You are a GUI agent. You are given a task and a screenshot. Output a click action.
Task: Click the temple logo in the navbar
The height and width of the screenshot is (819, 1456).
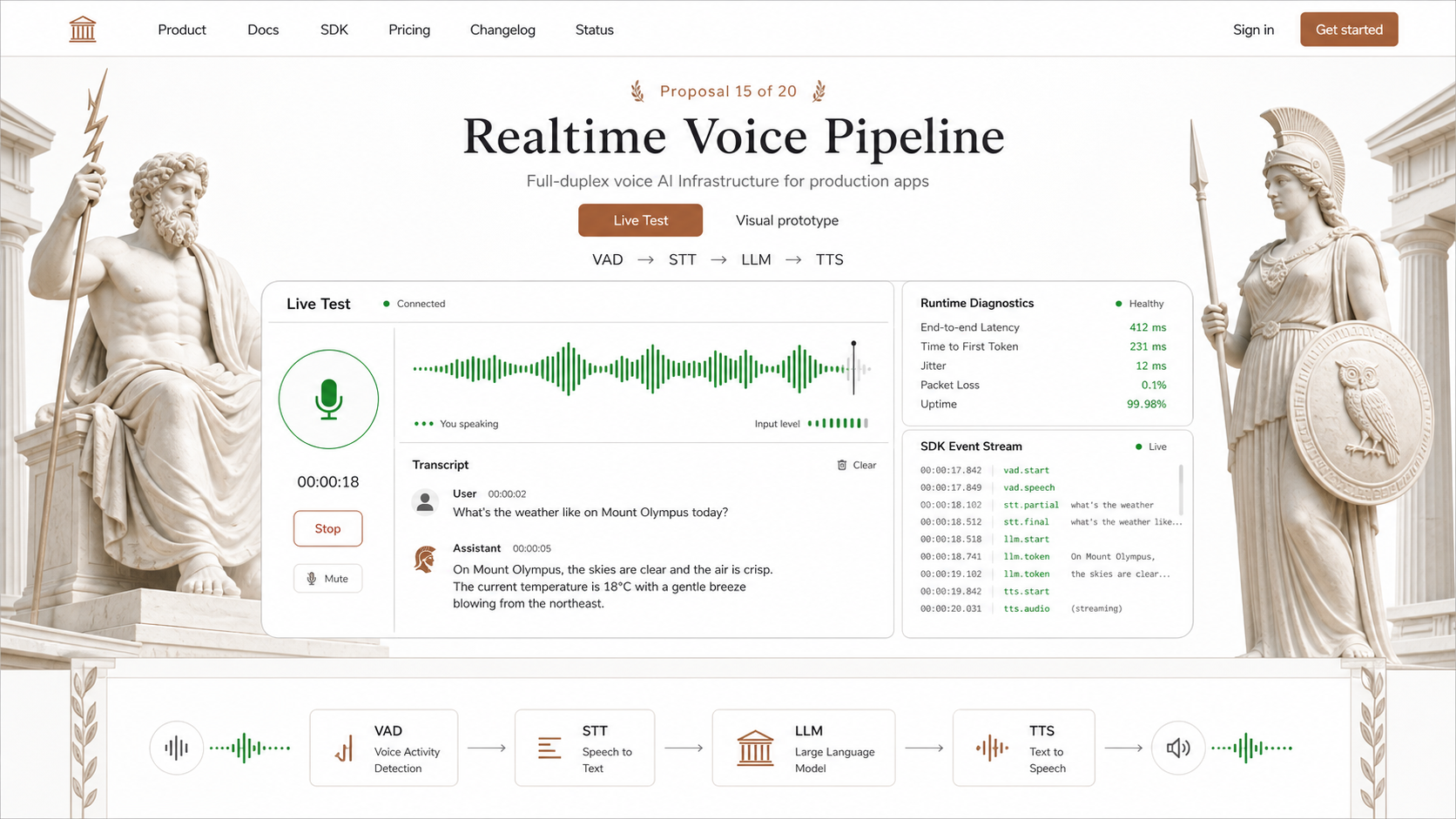coord(83,29)
